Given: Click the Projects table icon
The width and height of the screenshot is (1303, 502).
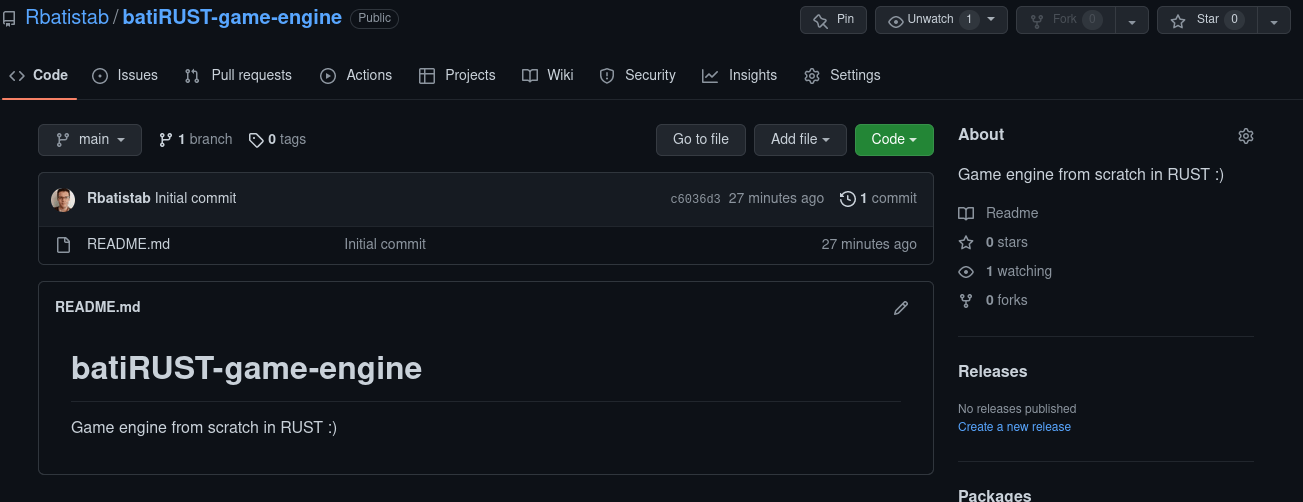Looking at the screenshot, I should 426,76.
